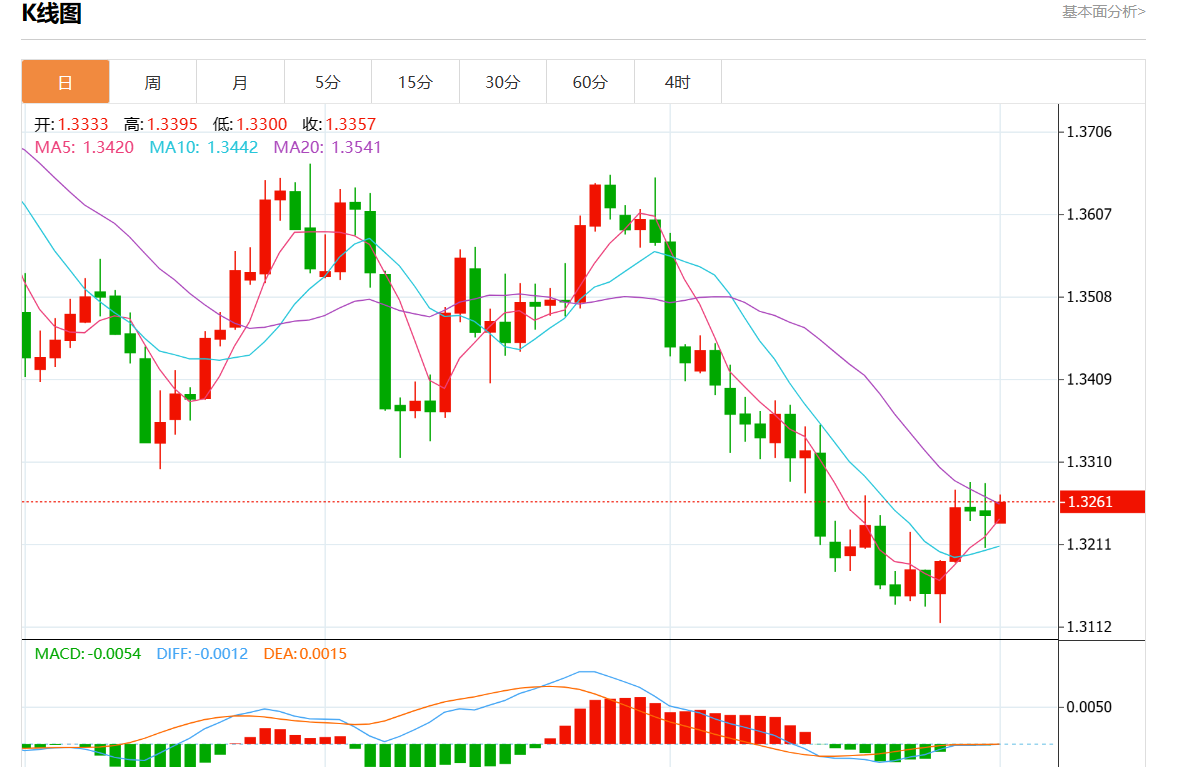Open the 5分 interval tab
The height and width of the screenshot is (767, 1177).
click(328, 82)
